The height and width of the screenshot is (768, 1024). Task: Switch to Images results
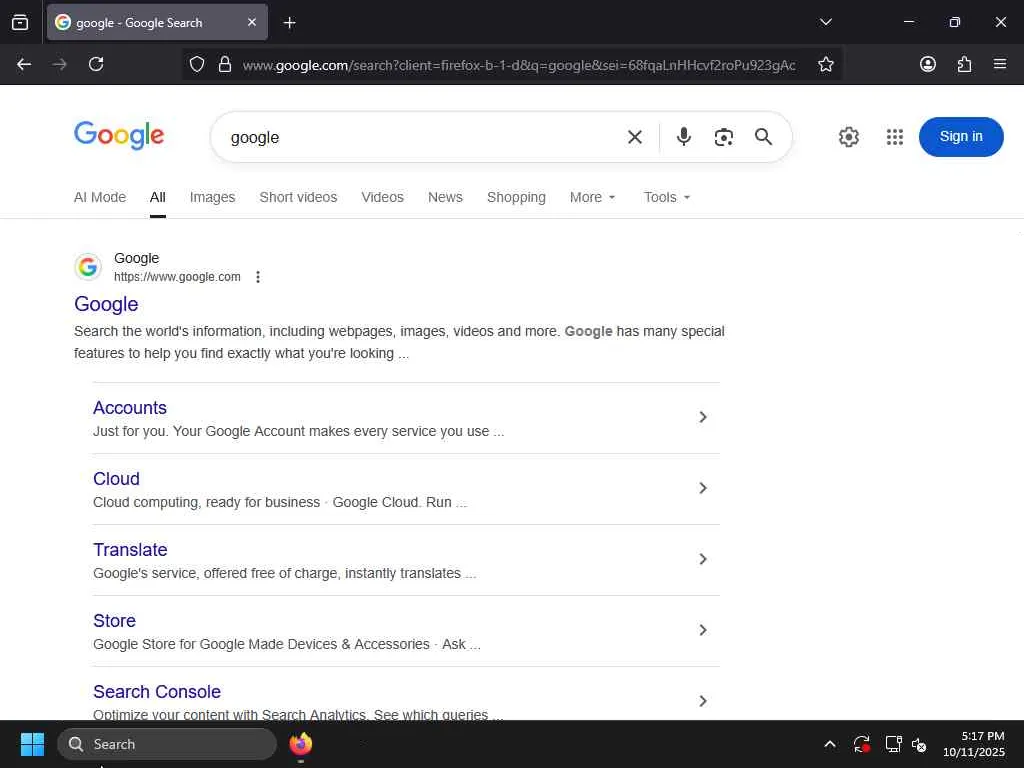(x=212, y=197)
